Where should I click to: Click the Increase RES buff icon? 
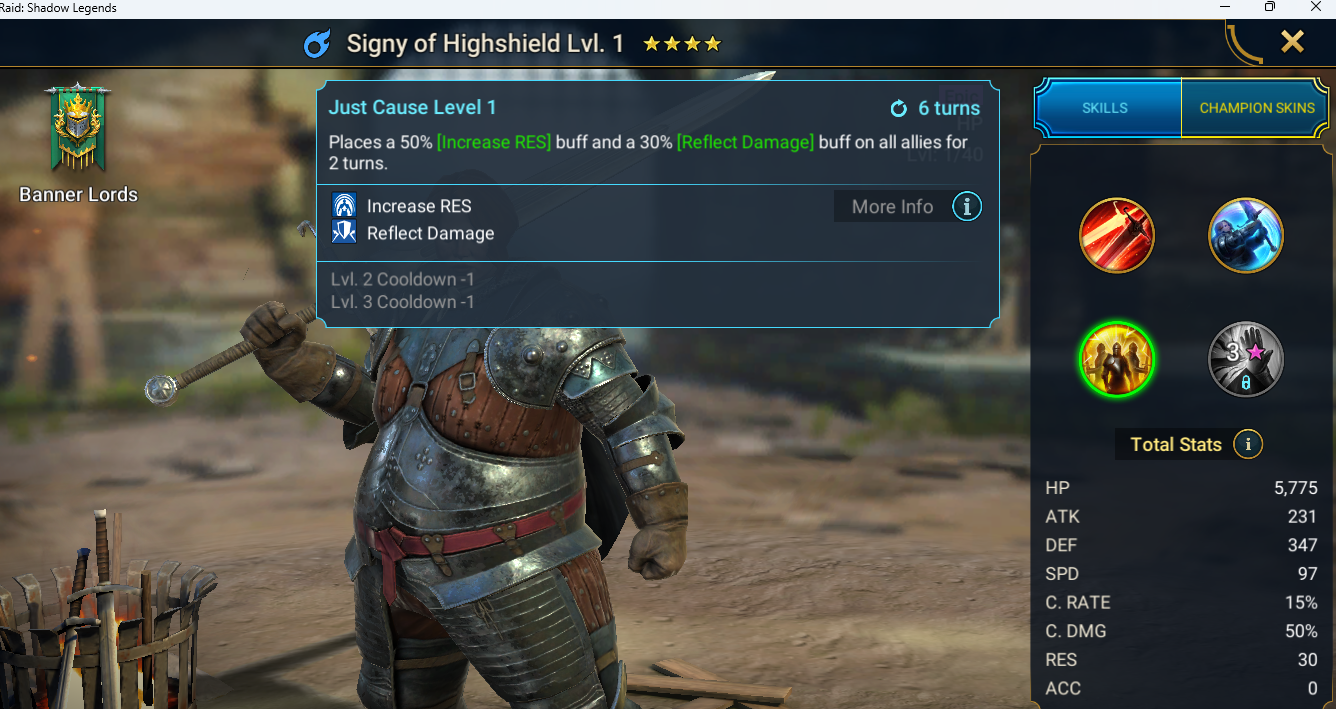tap(344, 206)
